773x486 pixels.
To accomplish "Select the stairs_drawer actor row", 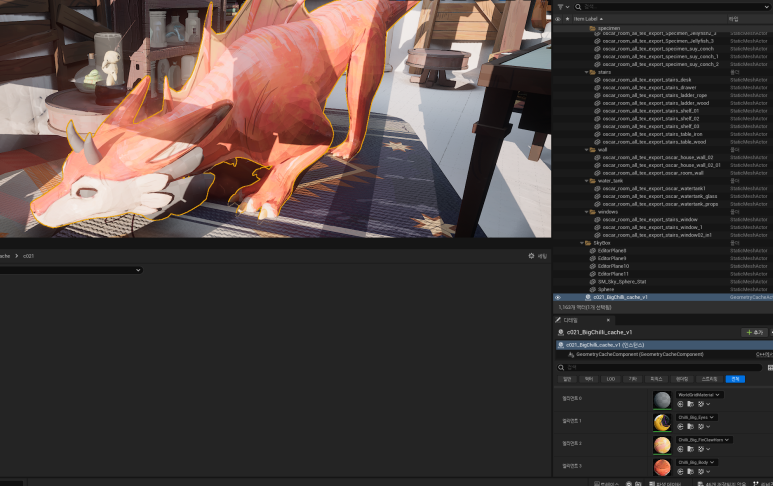I will 663,88.
